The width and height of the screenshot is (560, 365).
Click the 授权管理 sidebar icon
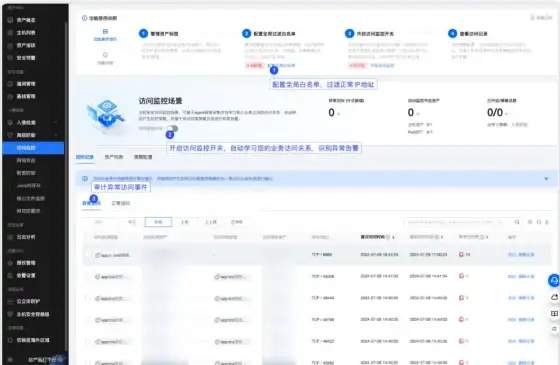coord(10,263)
